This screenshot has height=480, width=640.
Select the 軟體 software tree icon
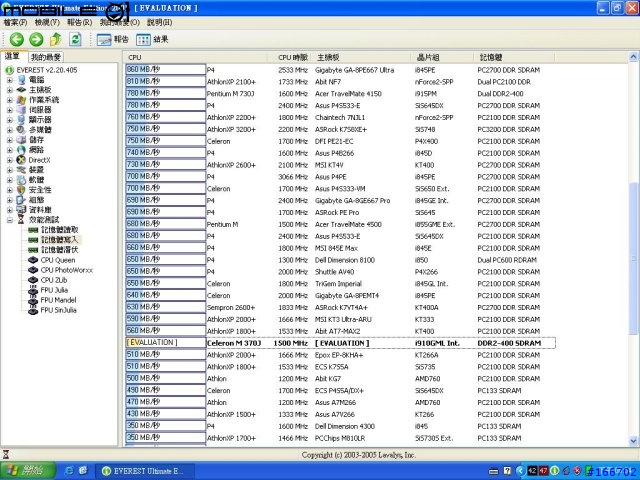point(21,180)
